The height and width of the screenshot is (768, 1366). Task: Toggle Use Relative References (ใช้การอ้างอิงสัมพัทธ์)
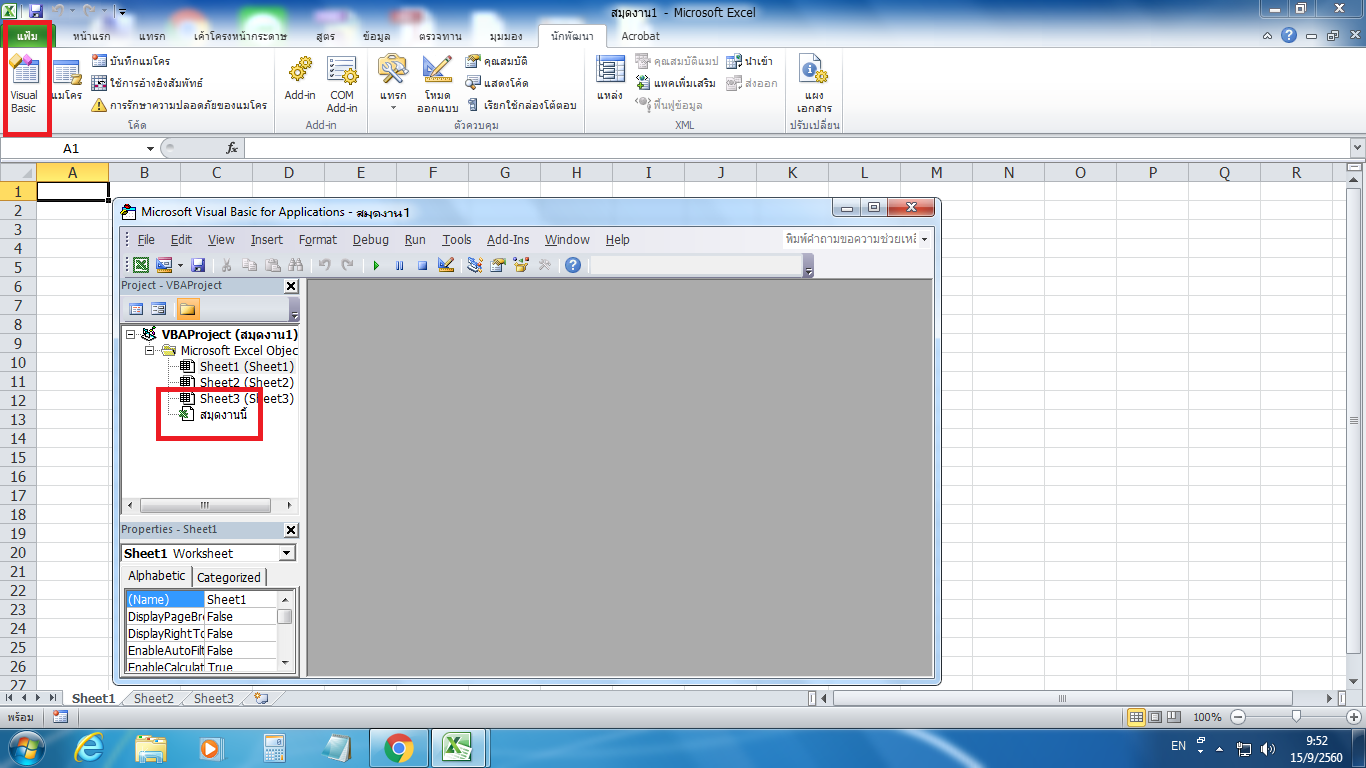[x=147, y=83]
